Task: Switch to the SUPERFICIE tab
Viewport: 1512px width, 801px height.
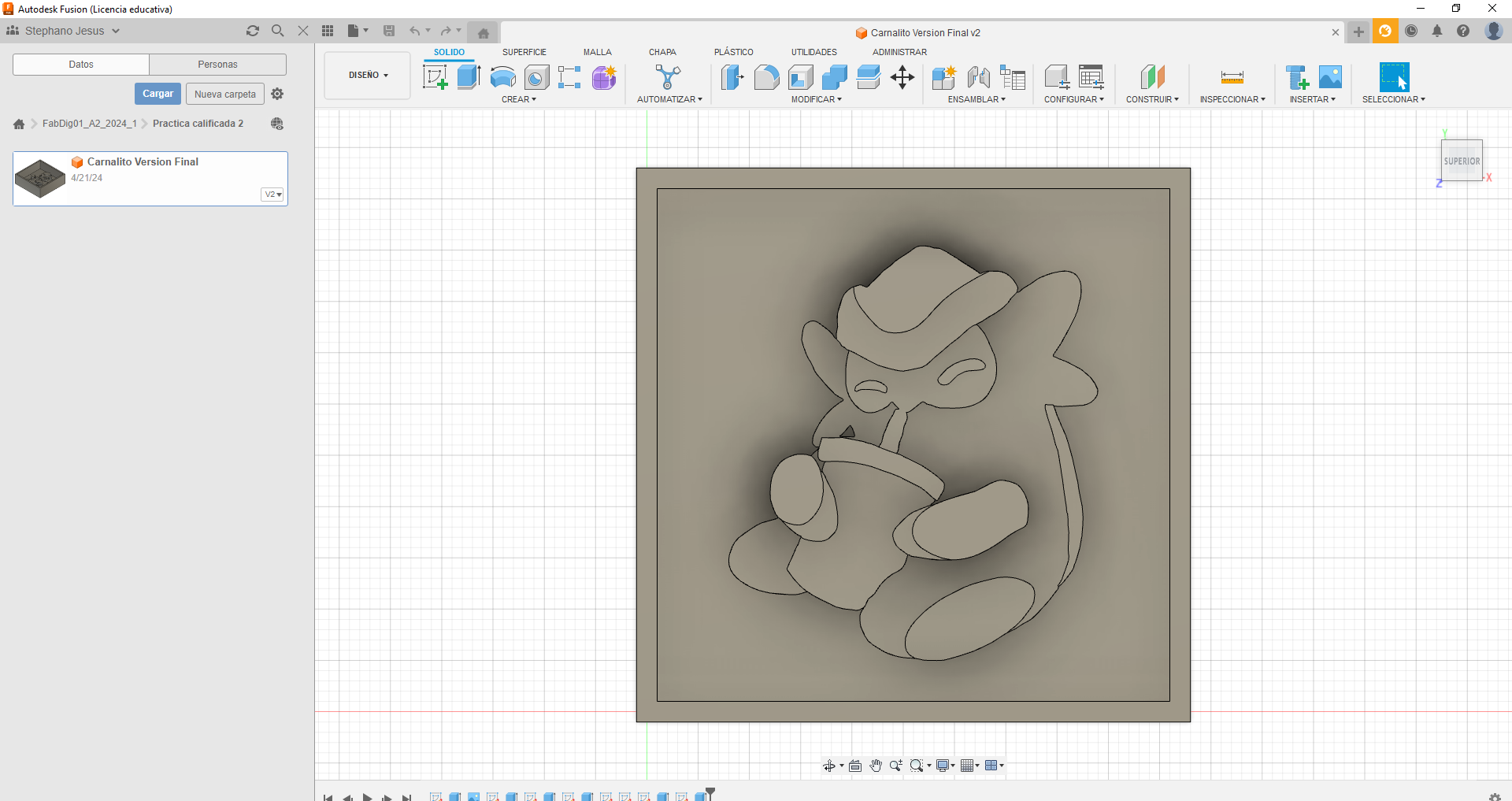Action: click(524, 52)
